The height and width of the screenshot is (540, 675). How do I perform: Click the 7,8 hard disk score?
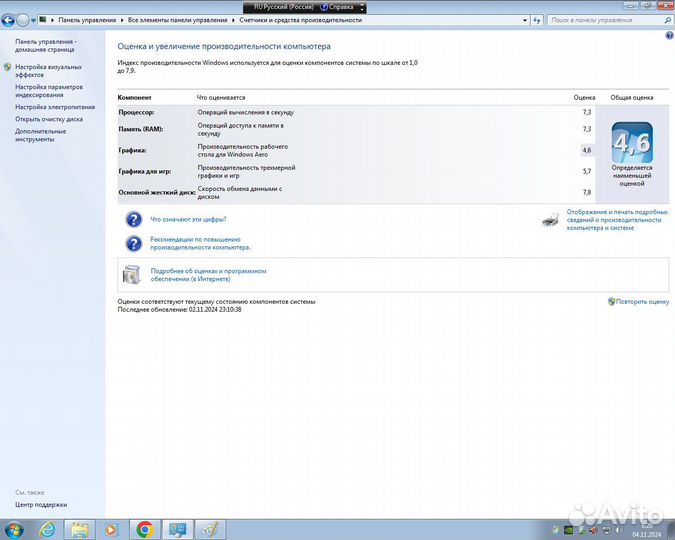(587, 192)
